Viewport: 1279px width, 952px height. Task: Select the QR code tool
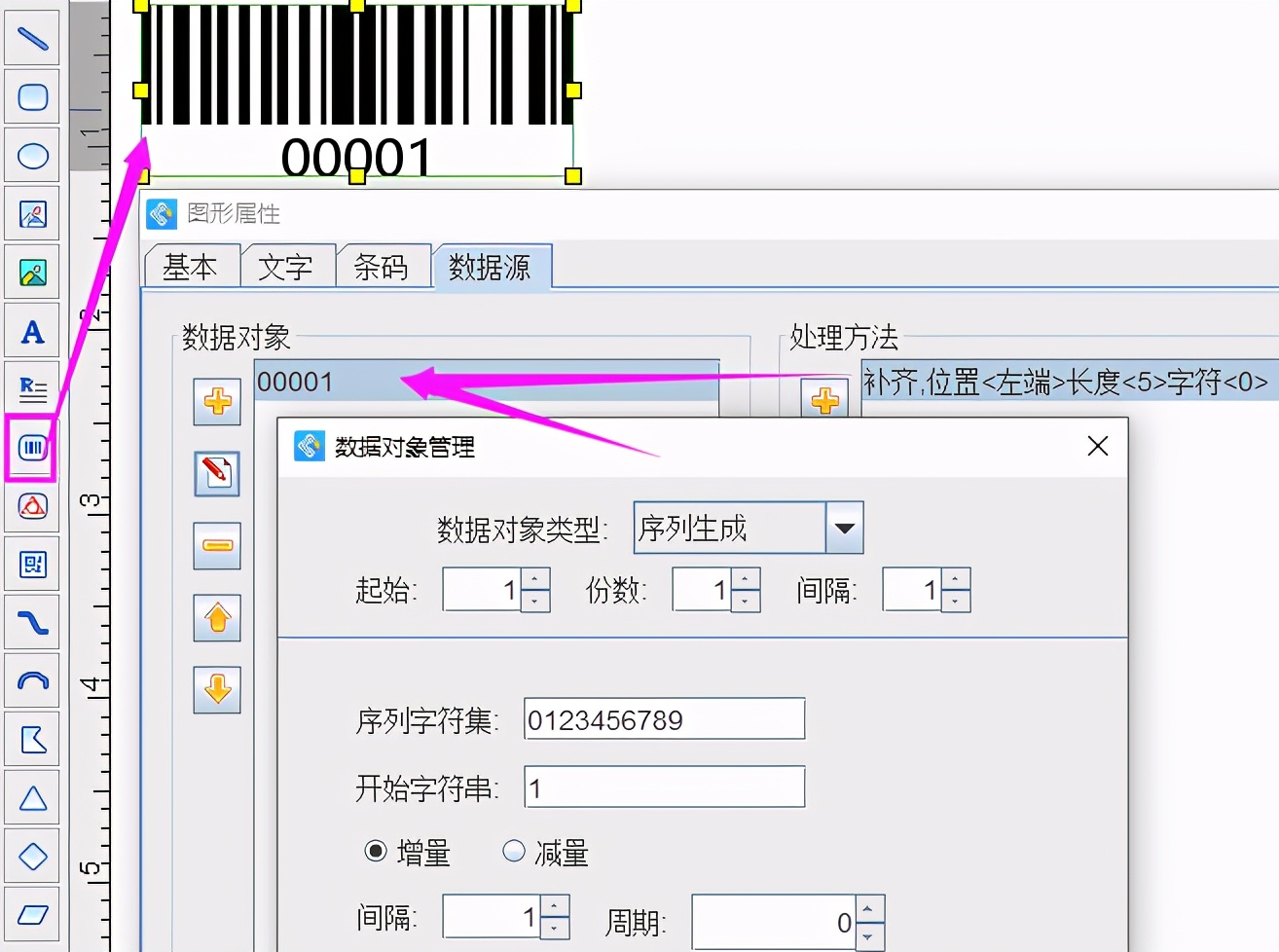click(x=32, y=565)
